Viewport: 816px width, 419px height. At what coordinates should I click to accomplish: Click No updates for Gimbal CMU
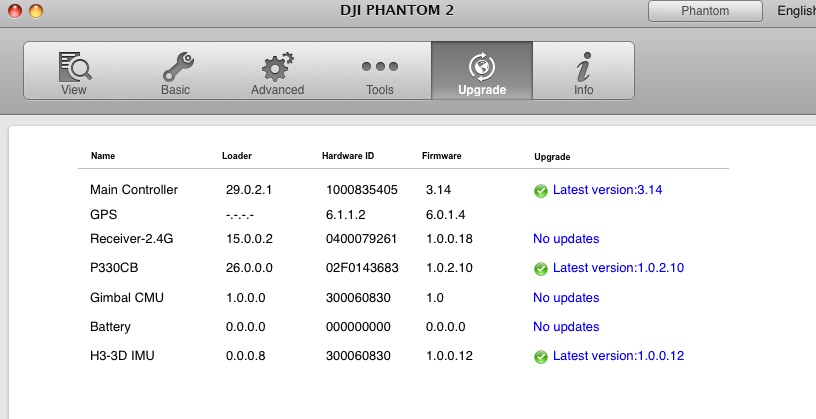pyautogui.click(x=566, y=298)
